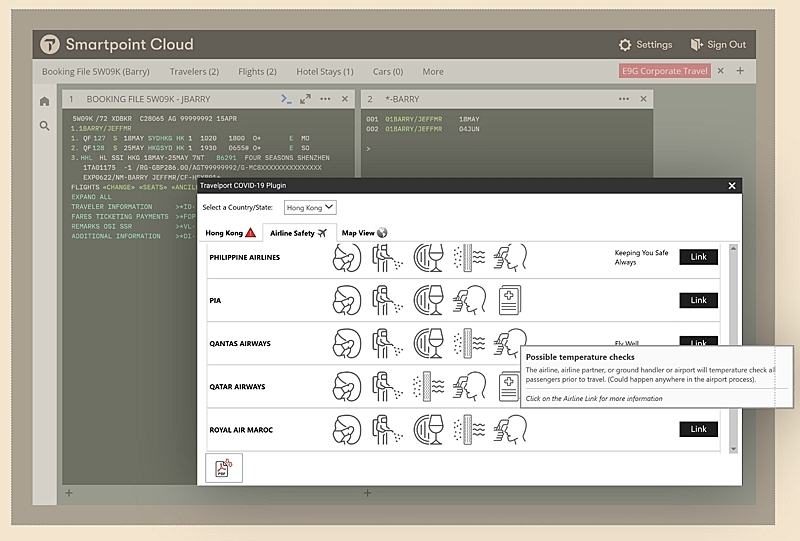Click ADDITIONAL INFORMATION link in booking file
800x541 pixels.
(x=116, y=236)
